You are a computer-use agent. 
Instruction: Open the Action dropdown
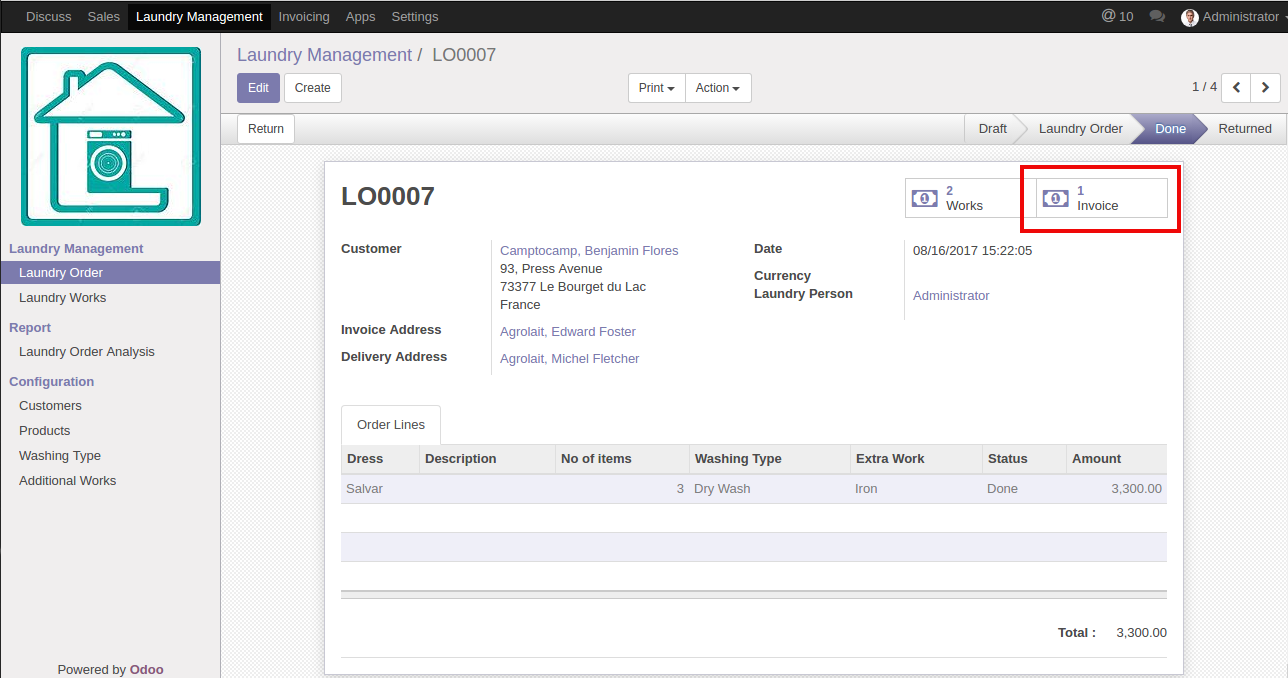pos(718,88)
